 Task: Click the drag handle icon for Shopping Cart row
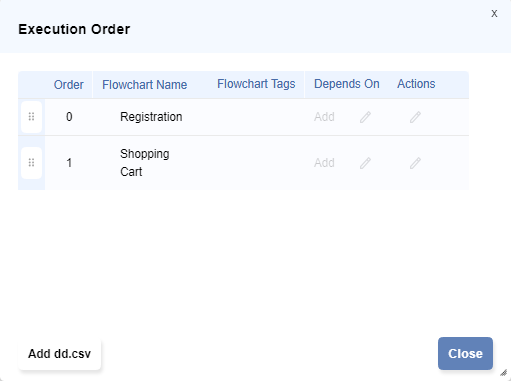pyautogui.click(x=31, y=163)
